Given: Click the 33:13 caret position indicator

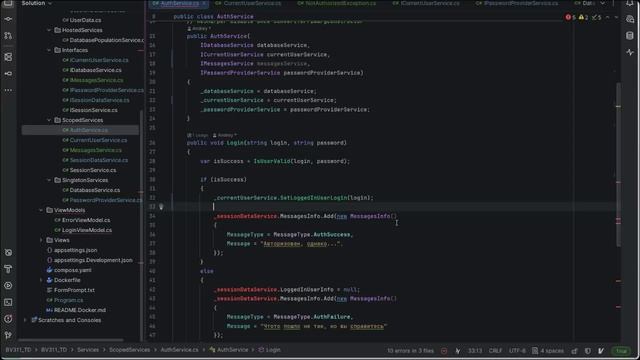Looking at the screenshot, I should tap(475, 351).
